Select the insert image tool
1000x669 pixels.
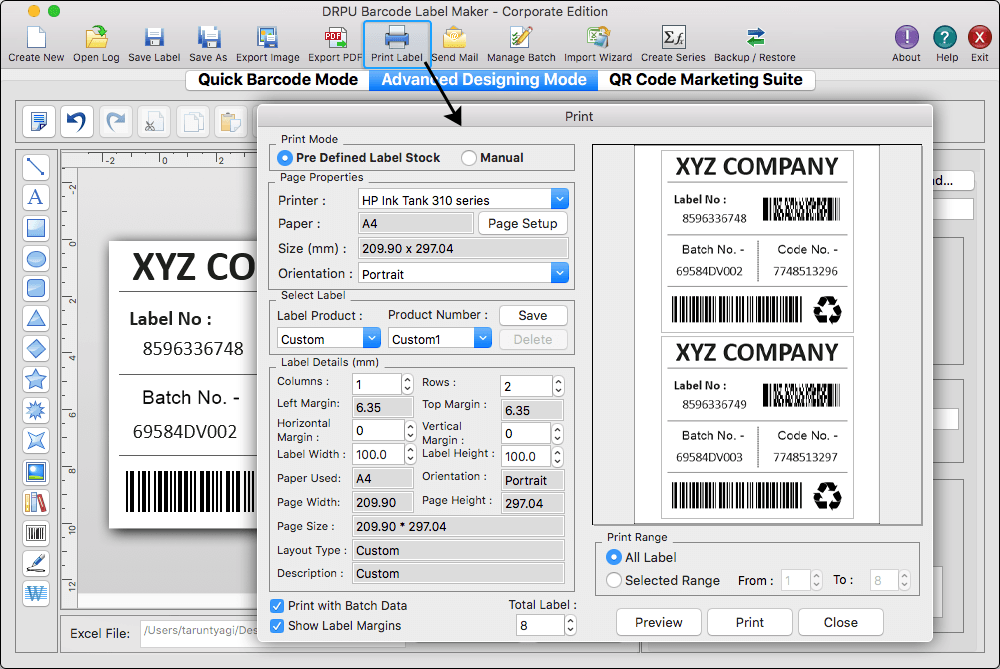[x=36, y=472]
